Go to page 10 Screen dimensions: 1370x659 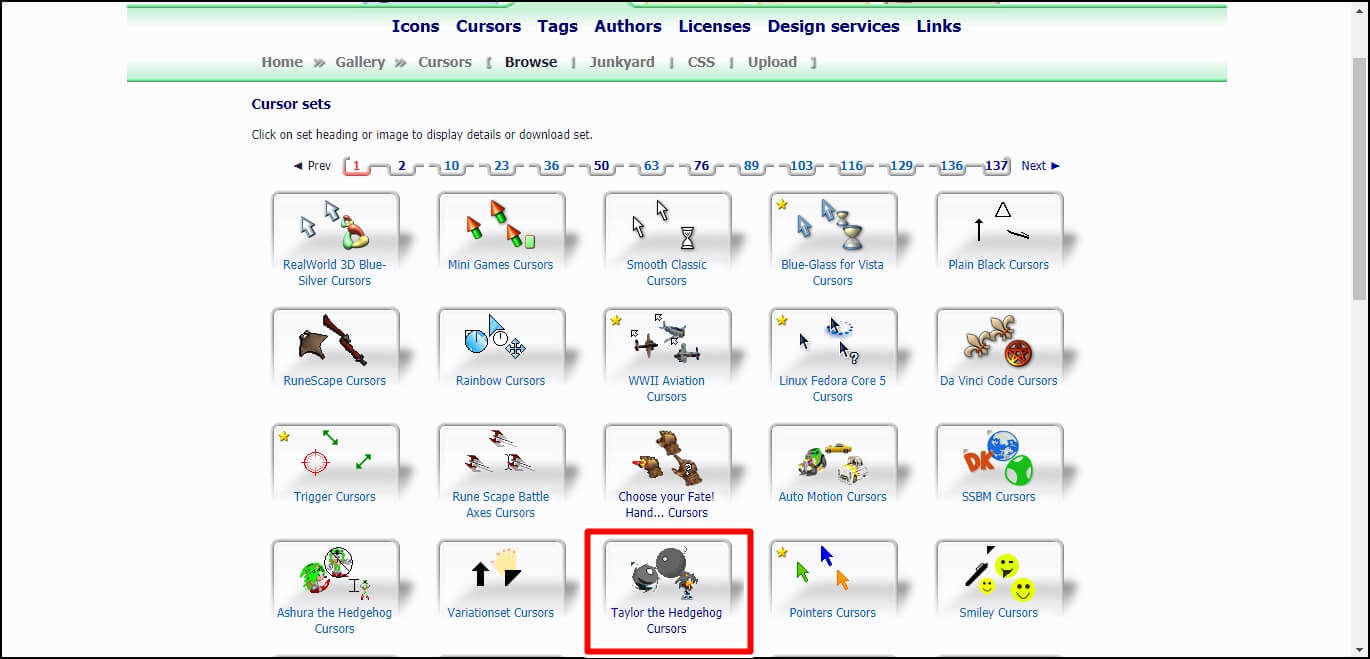point(452,166)
